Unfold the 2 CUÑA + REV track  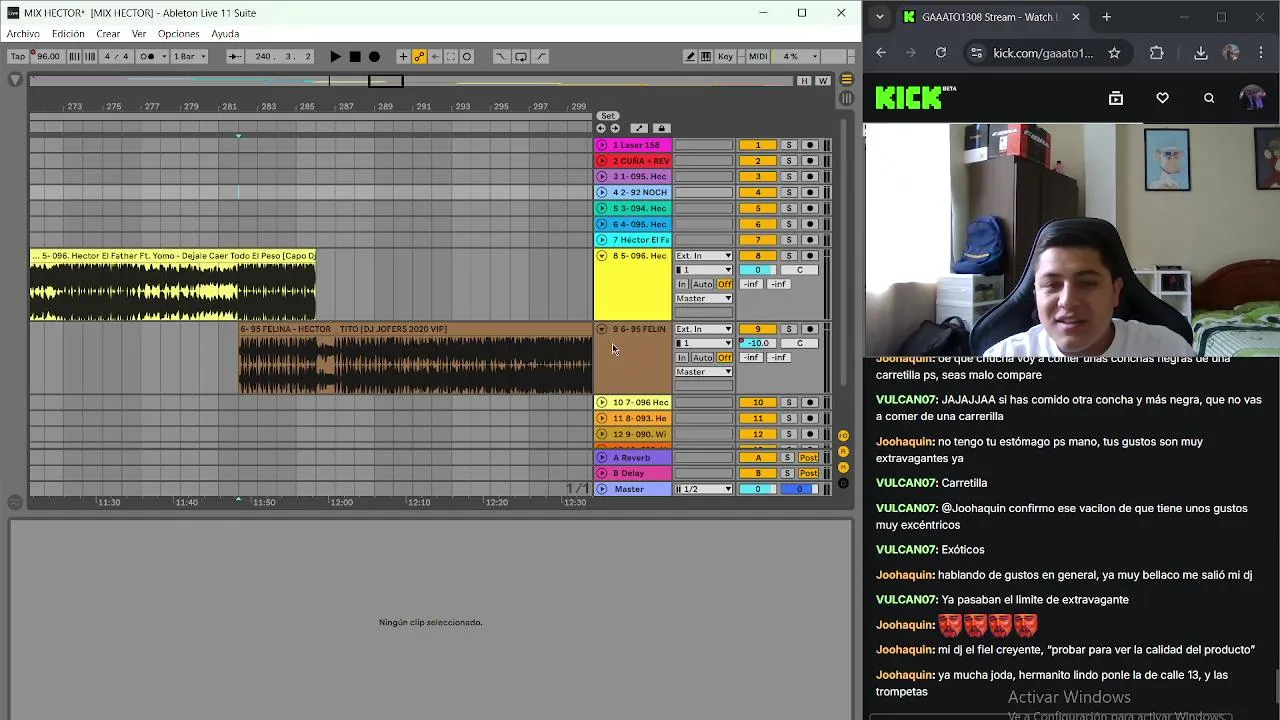click(602, 161)
